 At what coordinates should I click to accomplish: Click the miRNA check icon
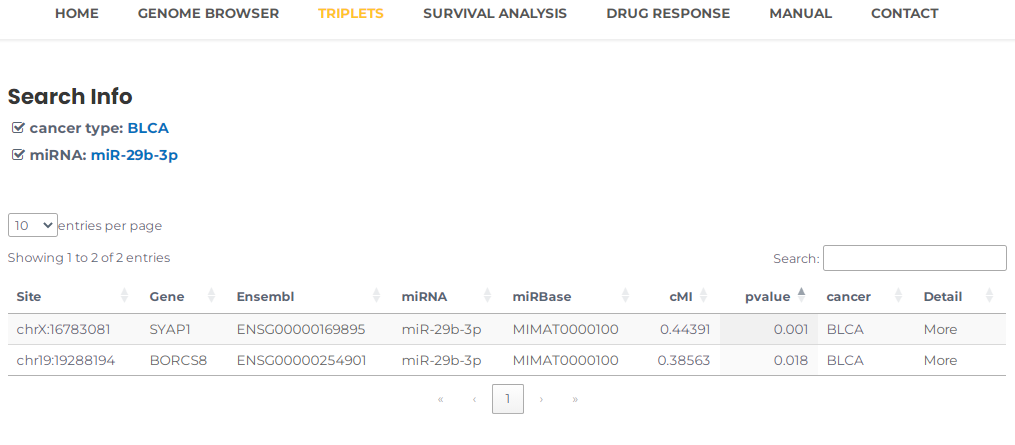tap(18, 155)
